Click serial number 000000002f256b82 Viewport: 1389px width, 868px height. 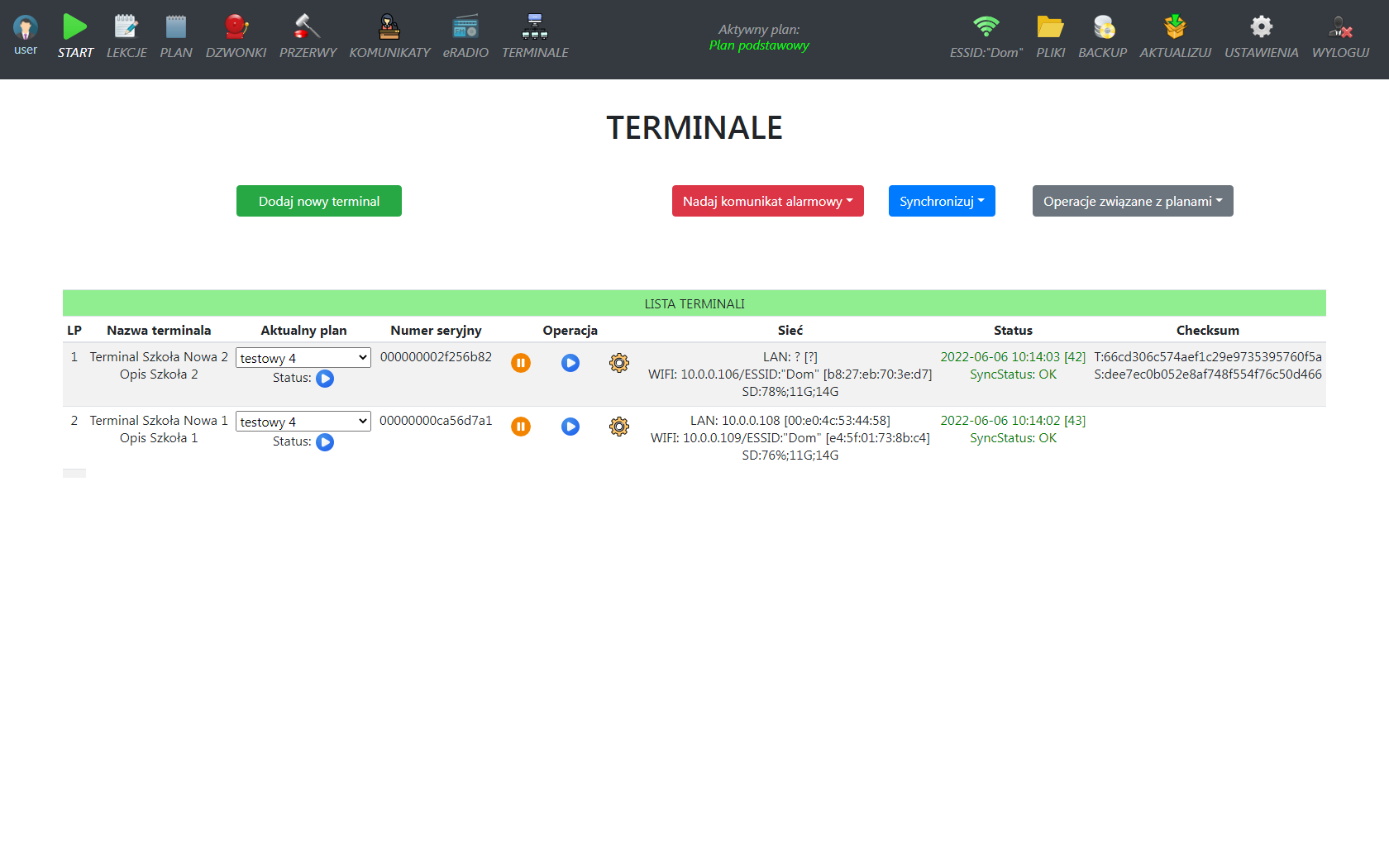tap(436, 356)
